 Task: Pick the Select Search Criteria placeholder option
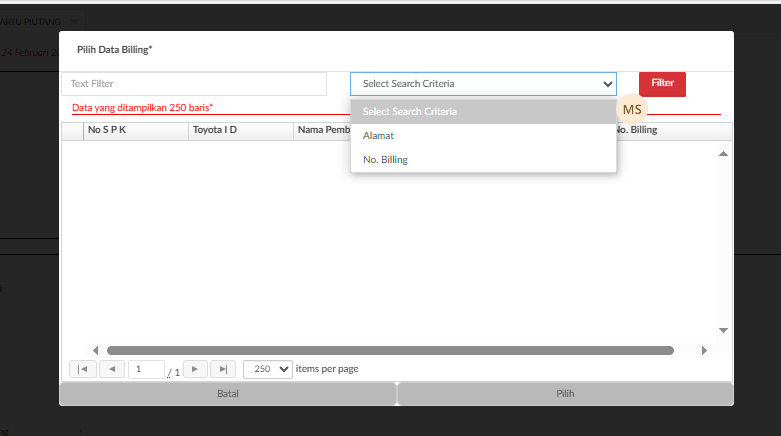tap(483, 112)
